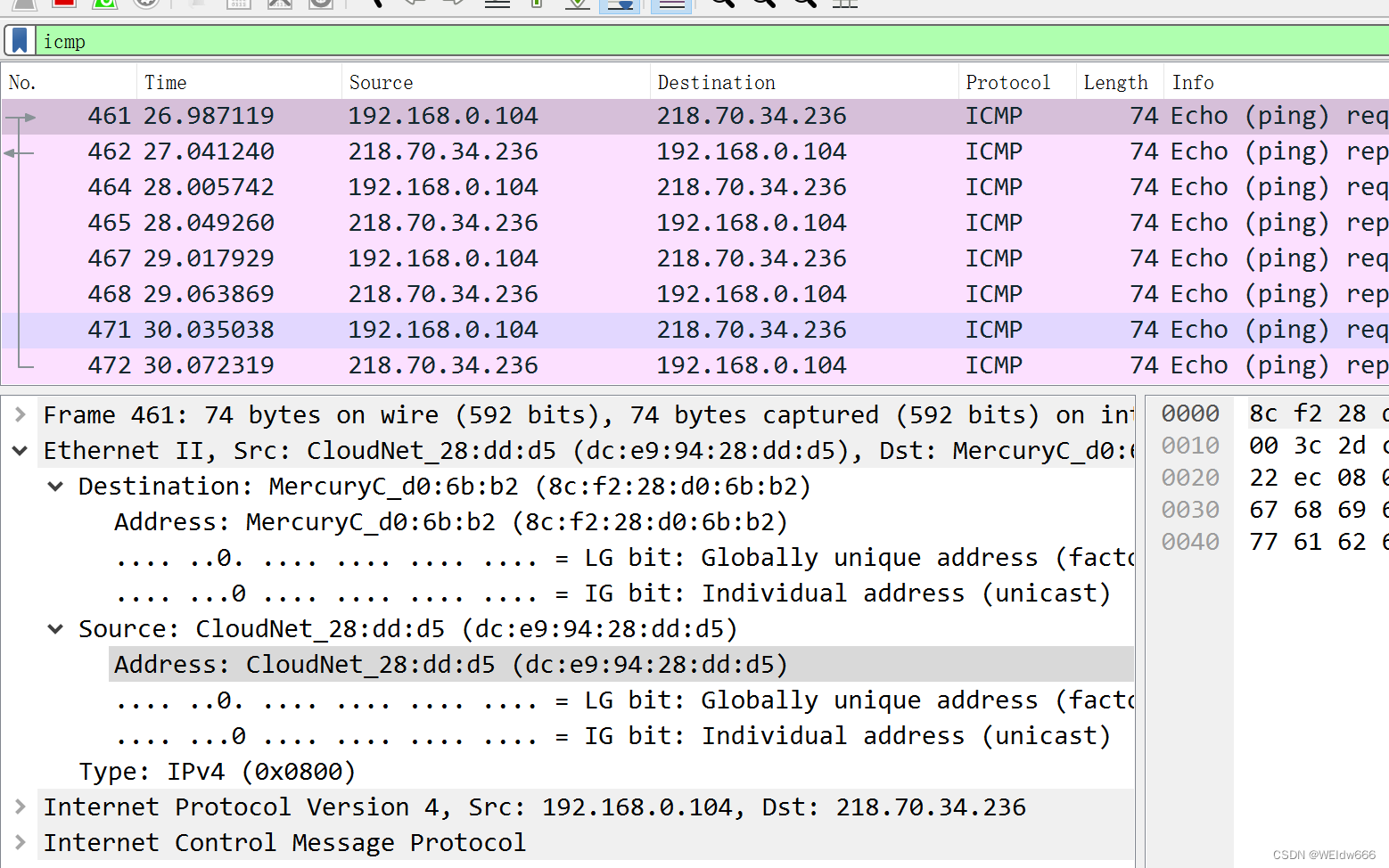Viewport: 1389px width, 868px height.
Task: Click byte 8c in hex dump
Action: pyautogui.click(x=1263, y=414)
